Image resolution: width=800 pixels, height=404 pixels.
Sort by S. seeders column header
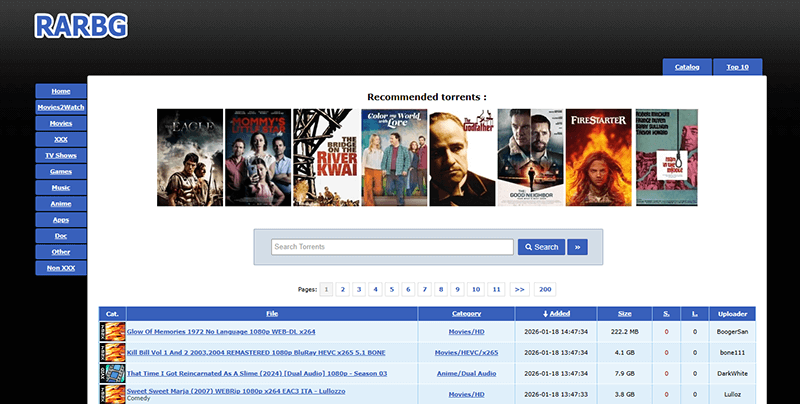pyautogui.click(x=666, y=314)
